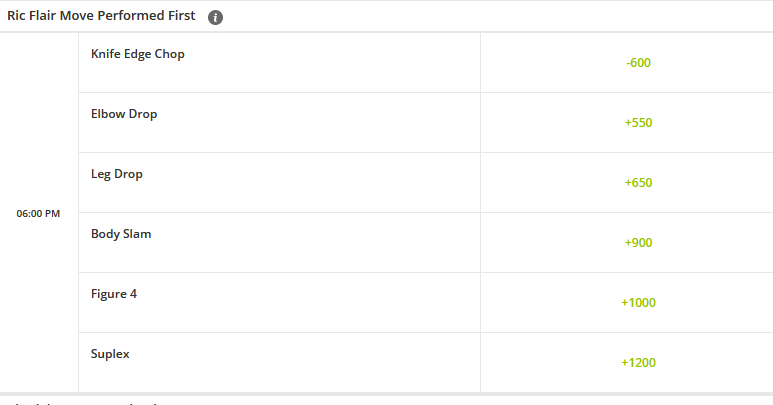Click the Figure 4 label
This screenshot has height=405, width=773.
pyautogui.click(x=114, y=294)
